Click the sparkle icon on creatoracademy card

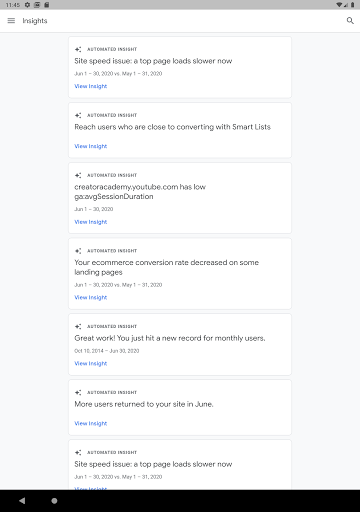(x=78, y=175)
